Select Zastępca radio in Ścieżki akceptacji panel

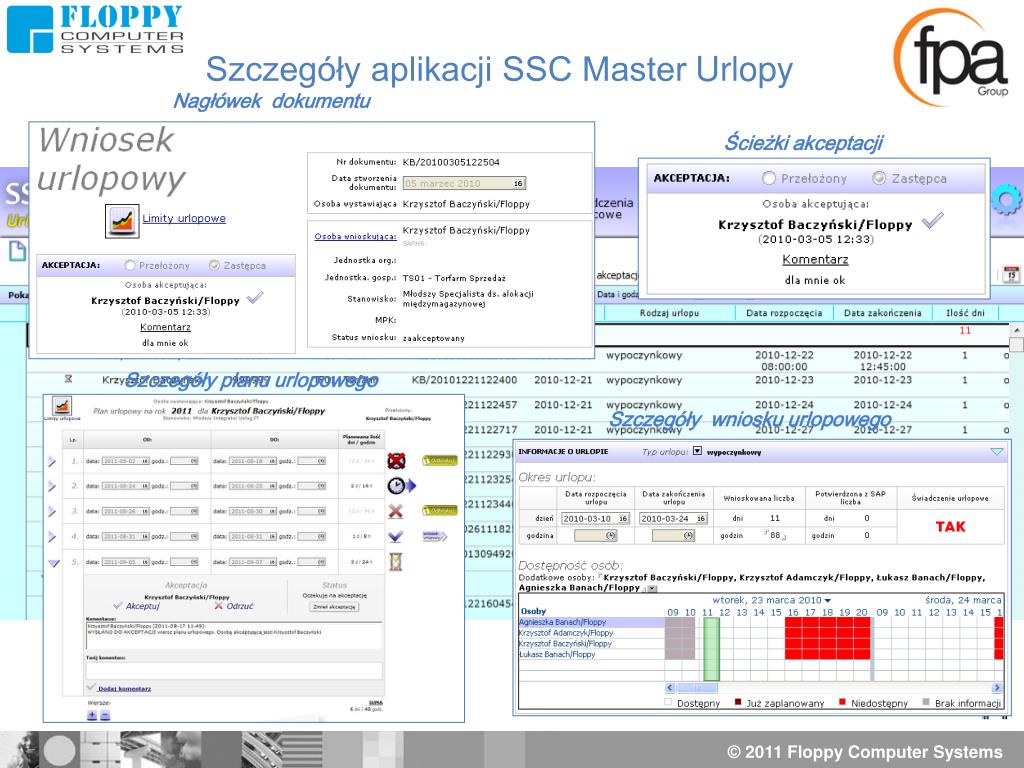(x=879, y=178)
